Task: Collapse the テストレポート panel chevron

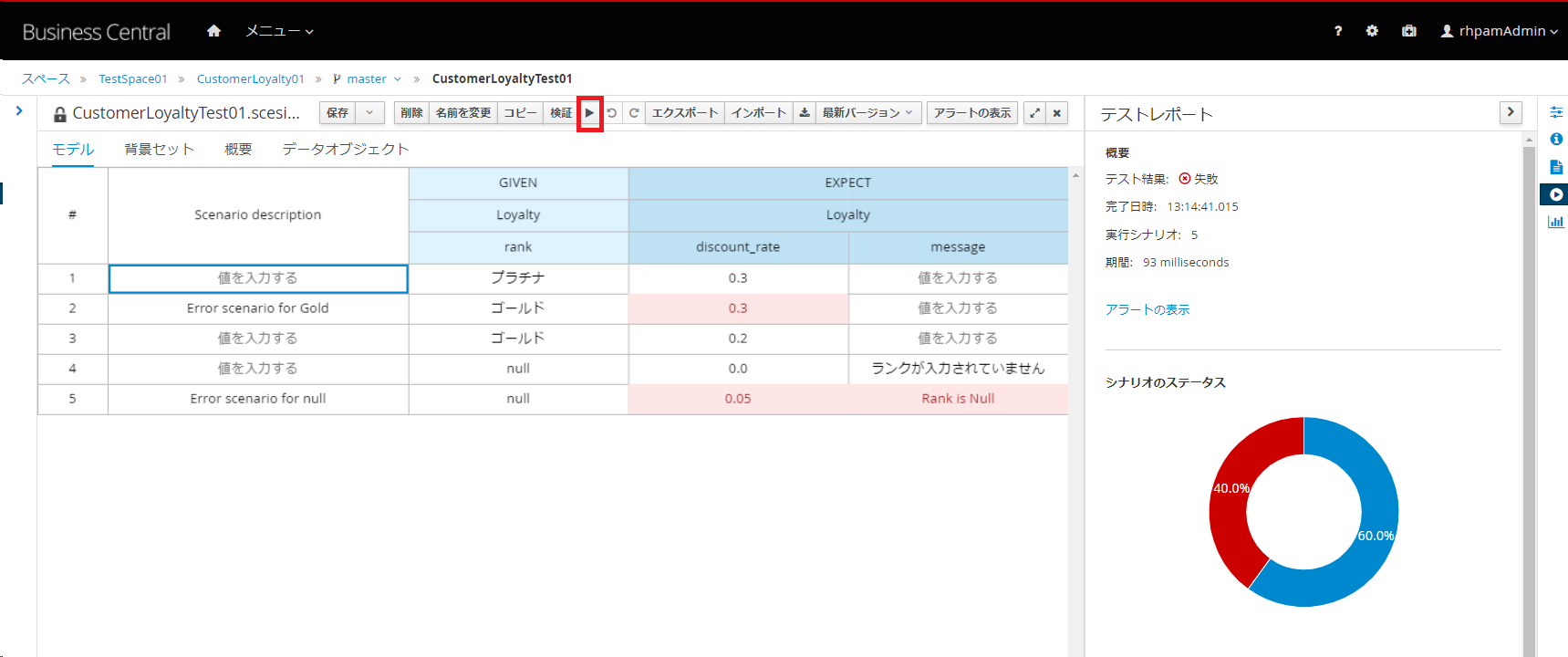Action: coord(1511,112)
